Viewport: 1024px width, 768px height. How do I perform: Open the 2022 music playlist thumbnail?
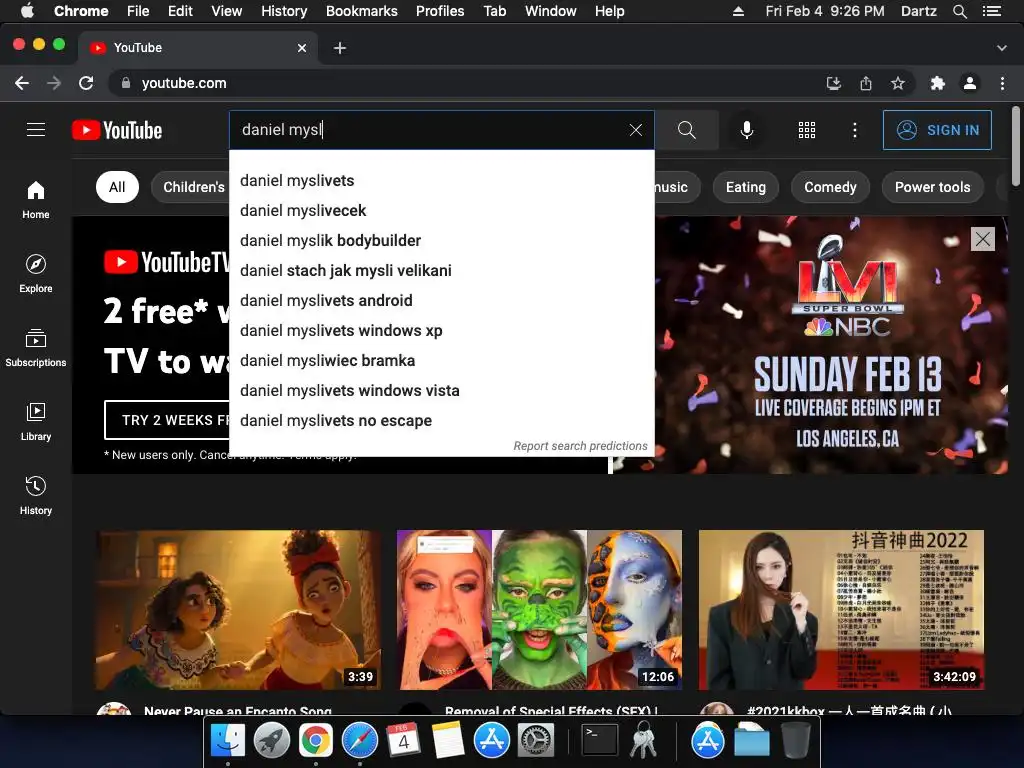[x=841, y=609]
